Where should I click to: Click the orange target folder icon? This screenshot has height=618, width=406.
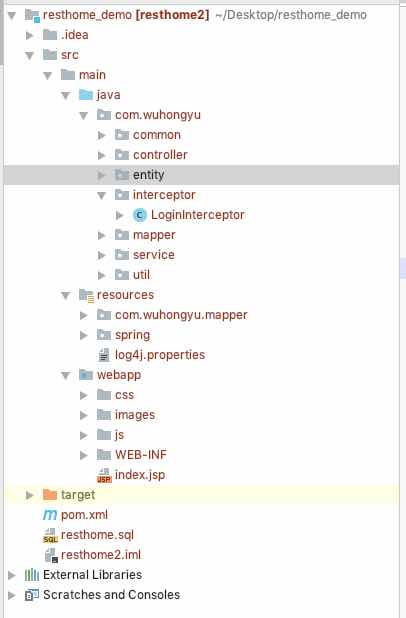pos(50,495)
